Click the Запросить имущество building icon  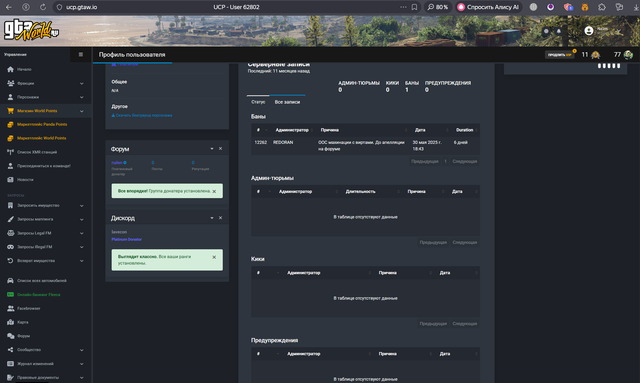(10, 205)
